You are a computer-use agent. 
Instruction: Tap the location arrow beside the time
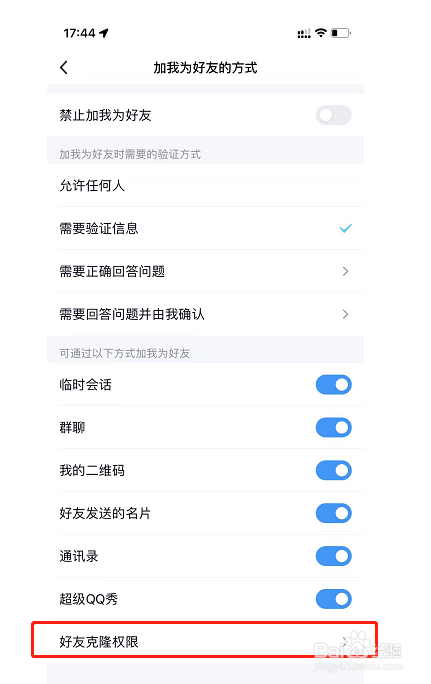click(x=104, y=33)
